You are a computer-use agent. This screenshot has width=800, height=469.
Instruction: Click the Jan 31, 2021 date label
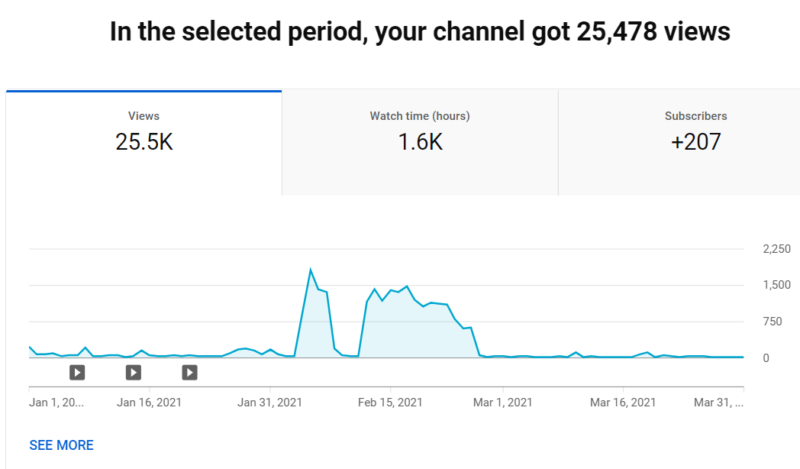(269, 403)
